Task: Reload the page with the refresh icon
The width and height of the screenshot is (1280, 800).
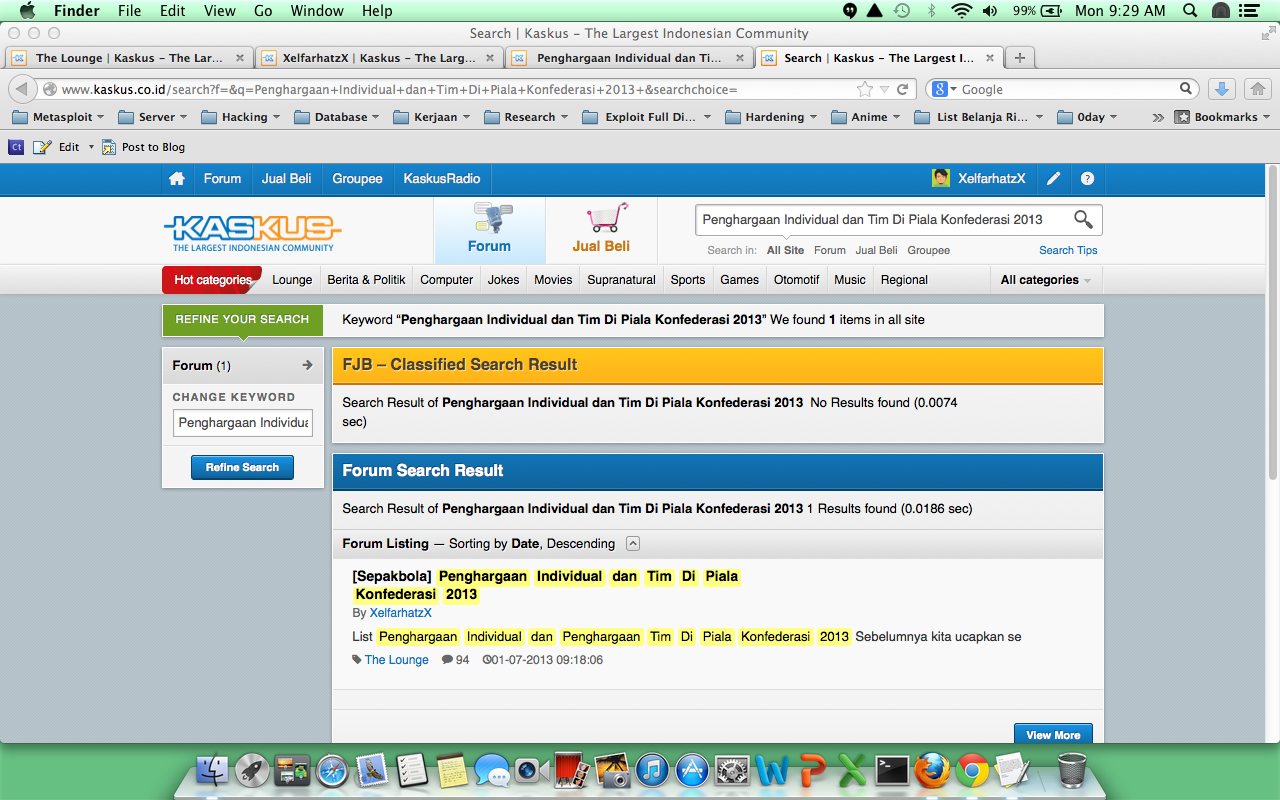Action: 902,89
